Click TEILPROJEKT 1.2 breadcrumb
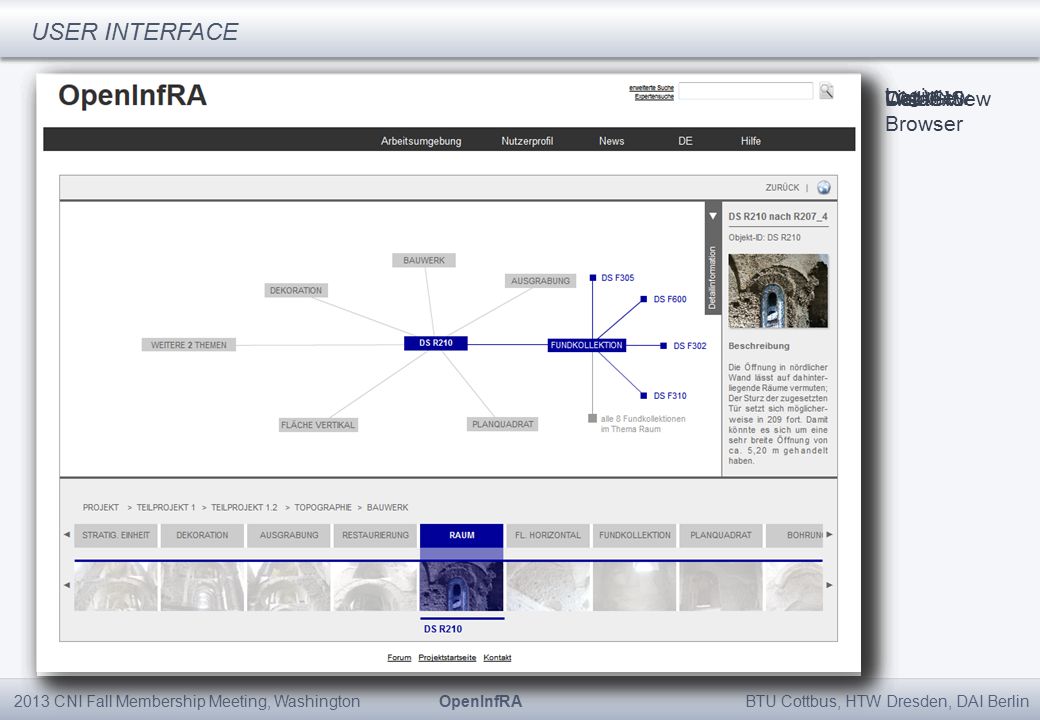Viewport: 1040px width, 720px height. tap(244, 507)
